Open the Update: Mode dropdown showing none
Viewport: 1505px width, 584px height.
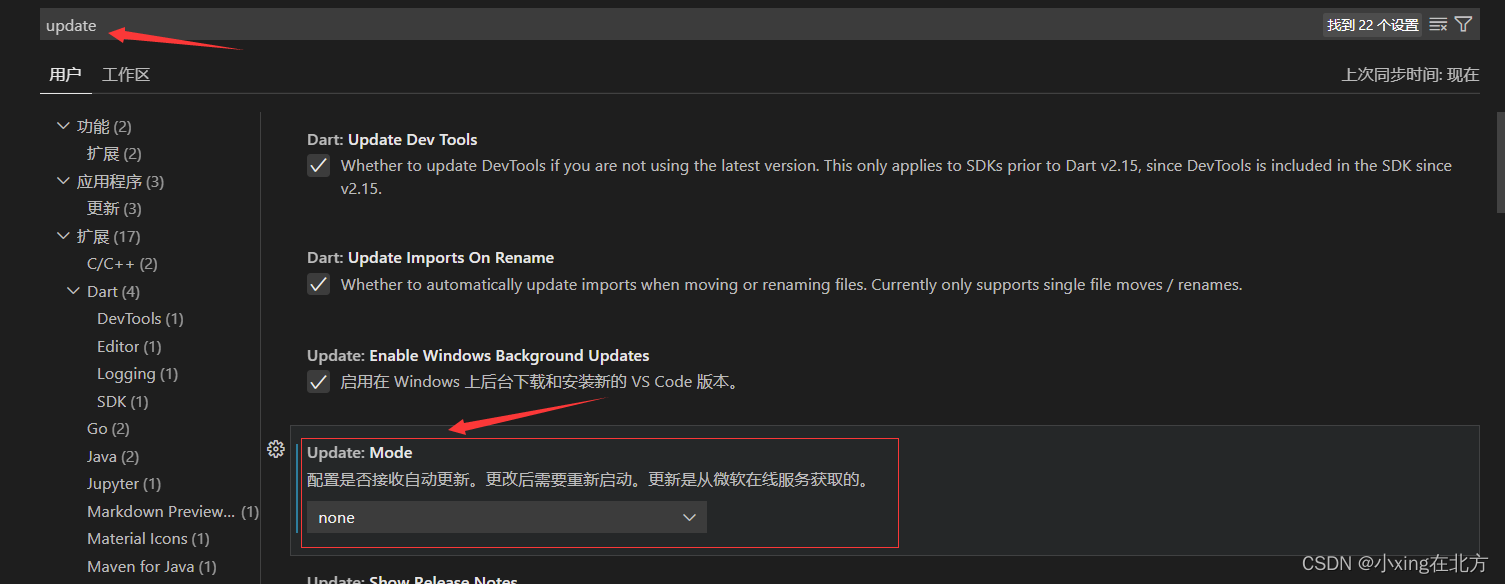coord(505,517)
